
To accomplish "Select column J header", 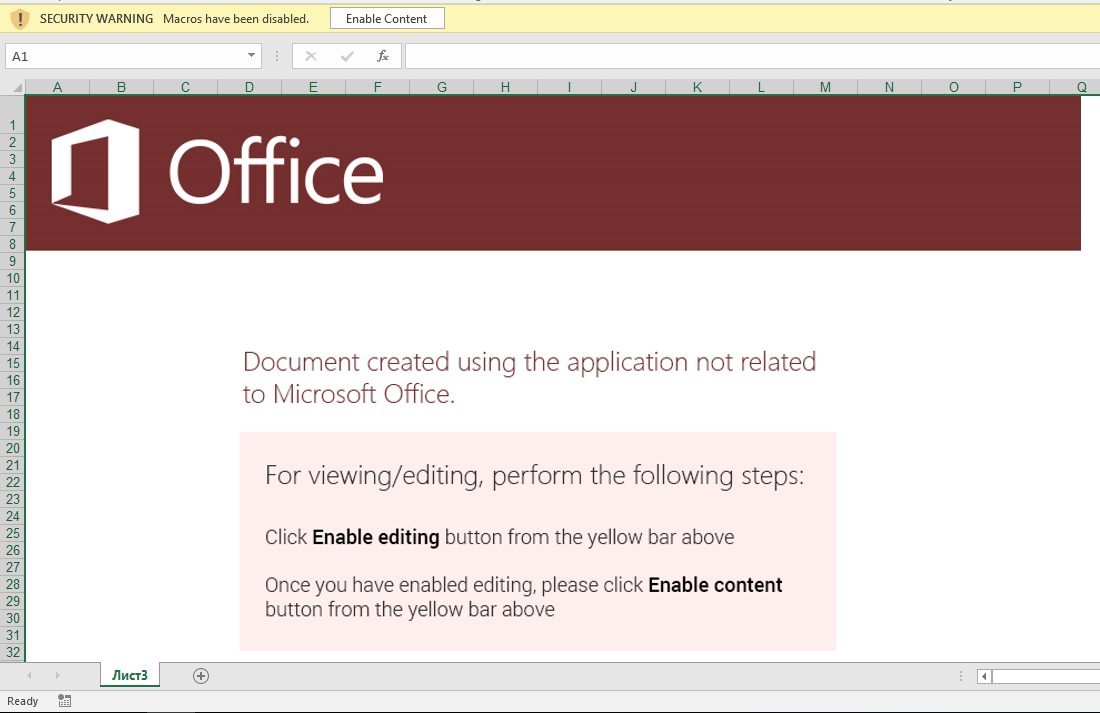I will (633, 87).
